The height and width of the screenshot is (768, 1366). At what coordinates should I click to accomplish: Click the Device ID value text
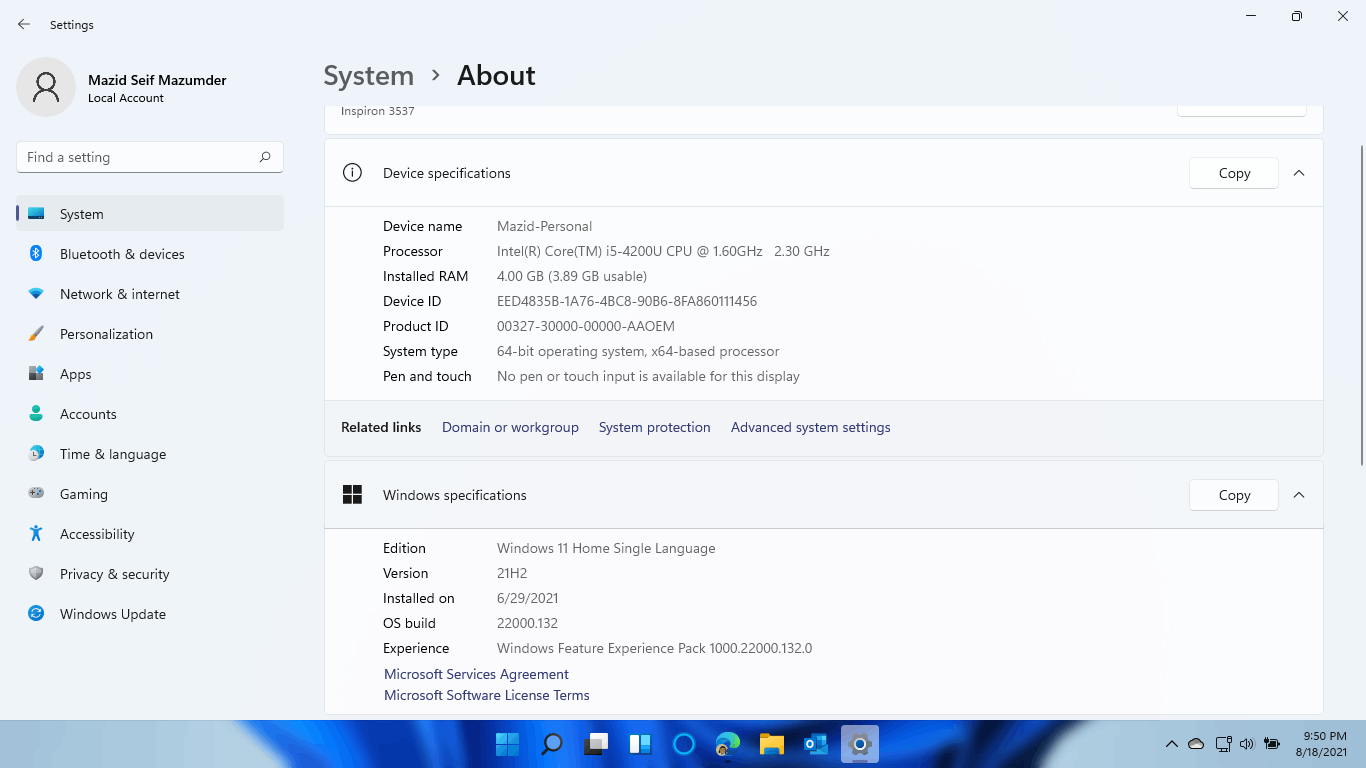(627, 301)
